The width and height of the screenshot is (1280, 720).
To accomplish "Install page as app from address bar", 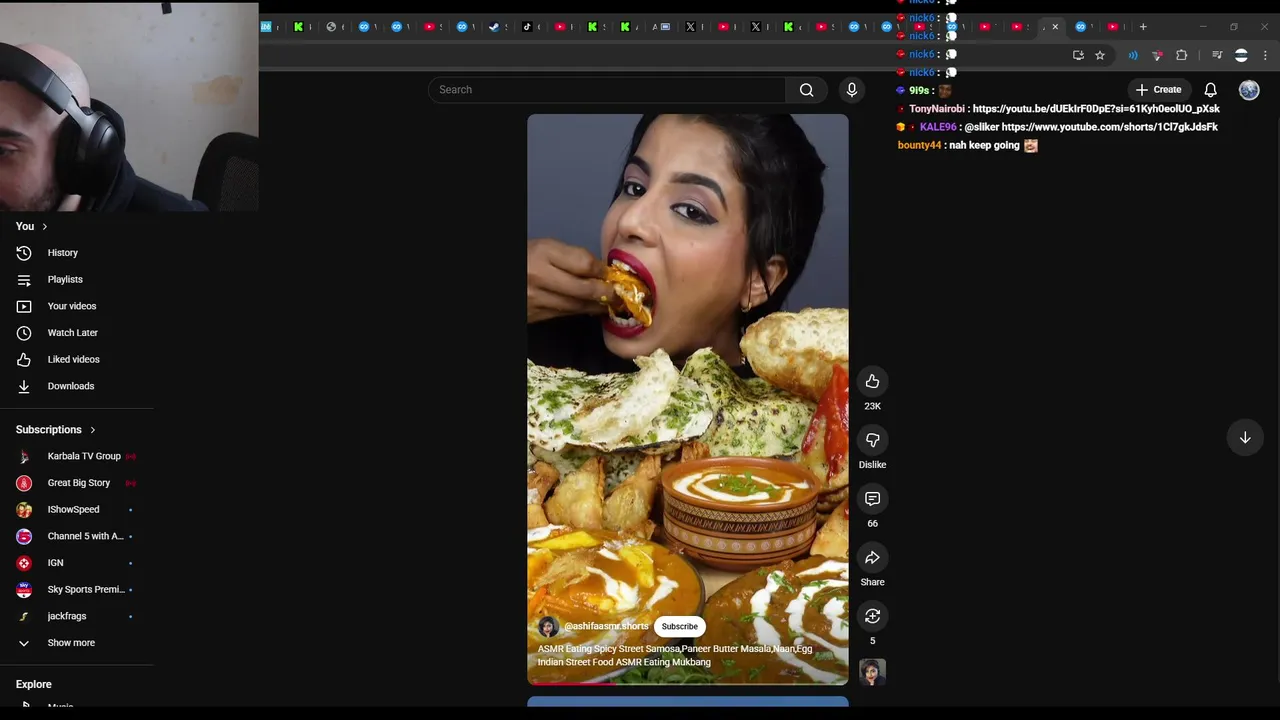I will 1078,55.
